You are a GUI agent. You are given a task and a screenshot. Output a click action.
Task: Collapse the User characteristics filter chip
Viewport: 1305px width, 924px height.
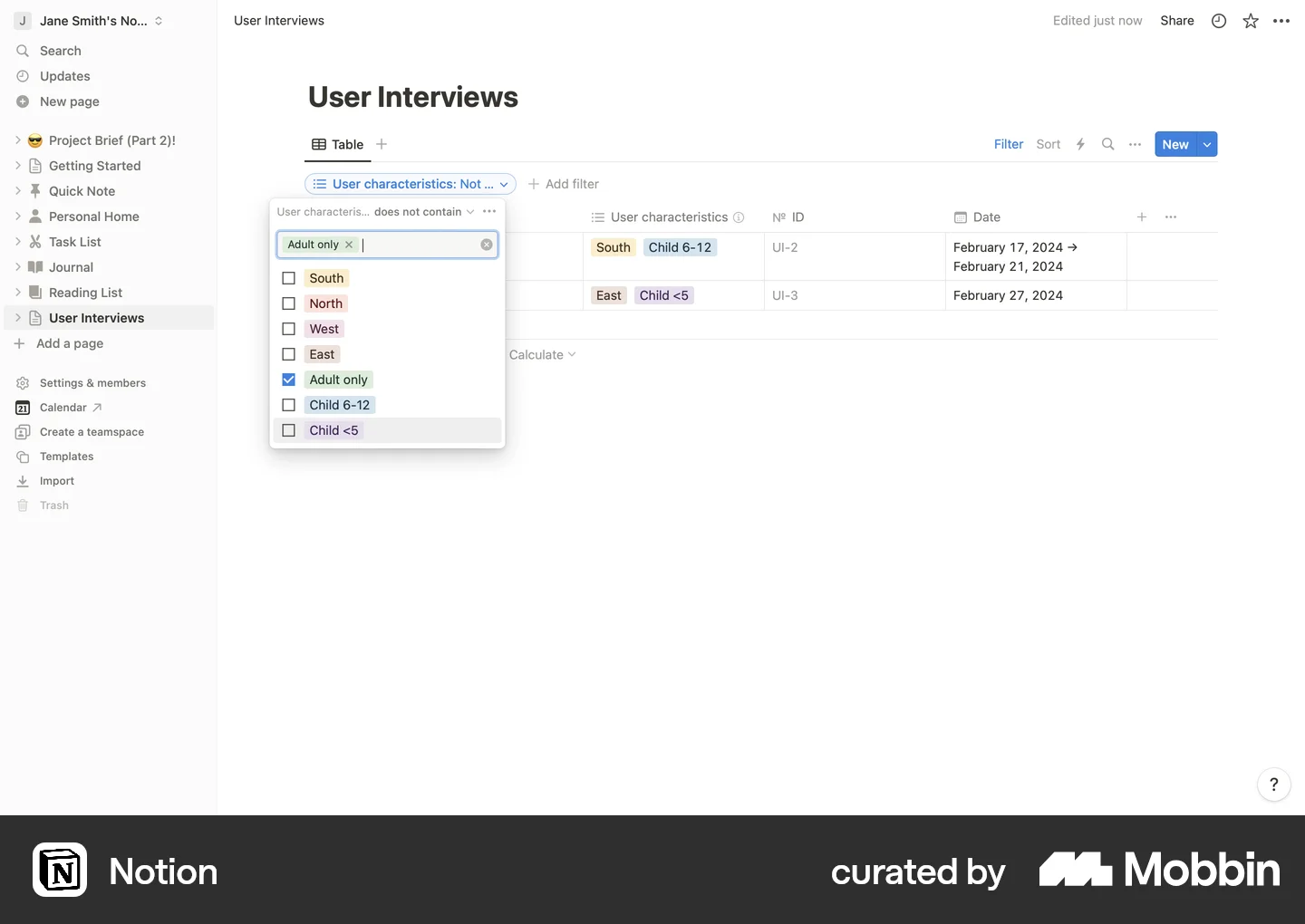(411, 184)
